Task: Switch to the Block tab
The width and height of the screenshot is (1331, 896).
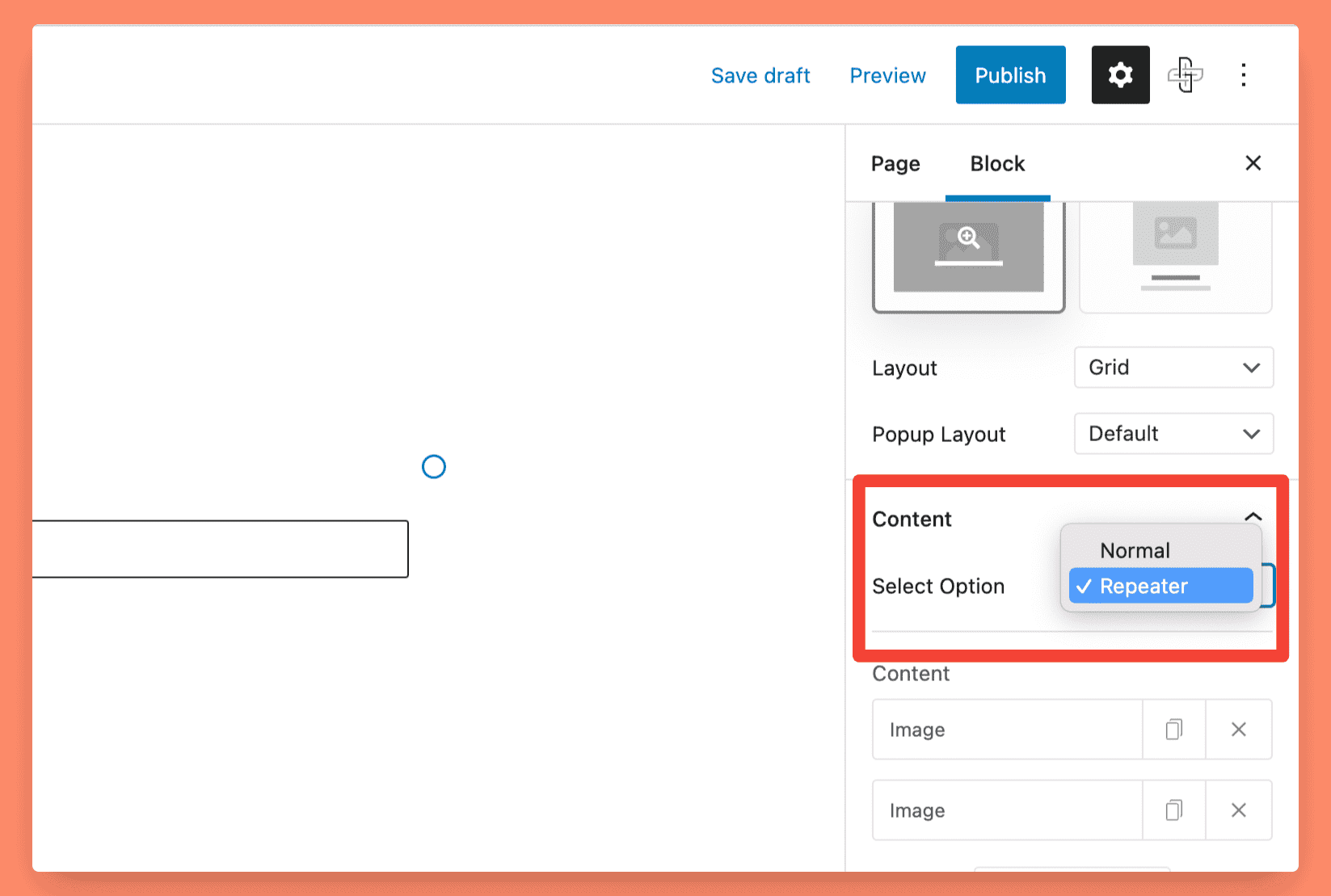Action: click(x=997, y=163)
